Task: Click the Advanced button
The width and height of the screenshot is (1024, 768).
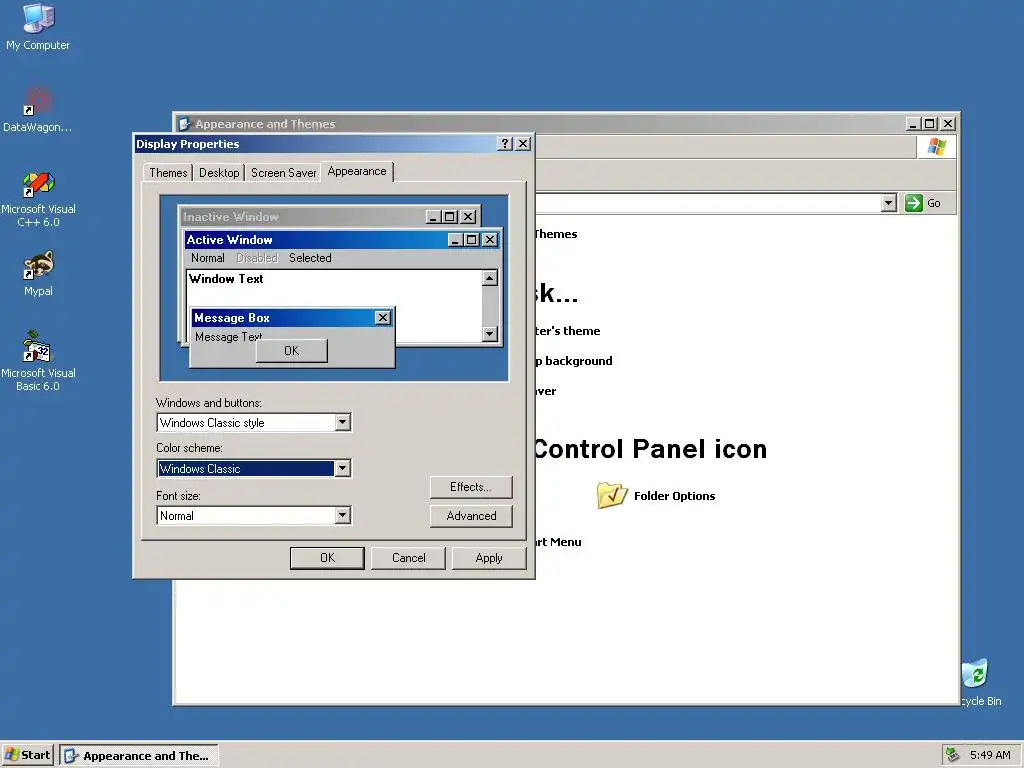Action: pos(471,516)
